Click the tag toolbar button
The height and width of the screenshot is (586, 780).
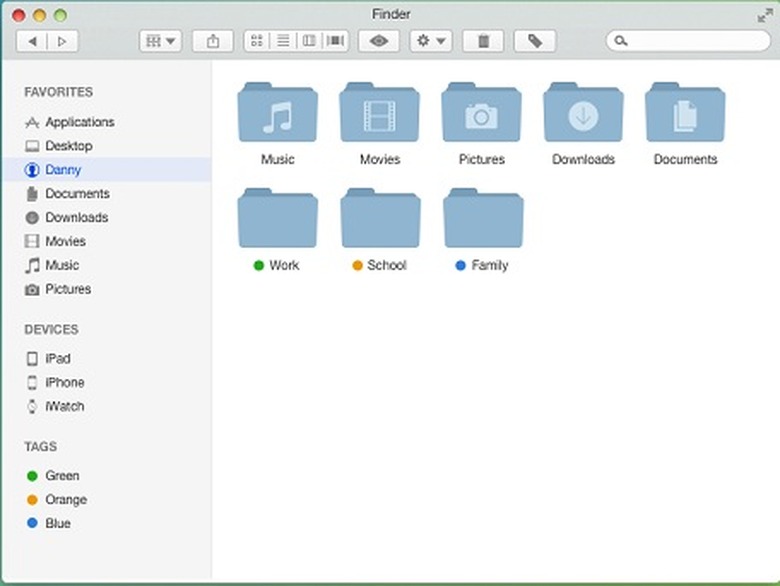[535, 41]
